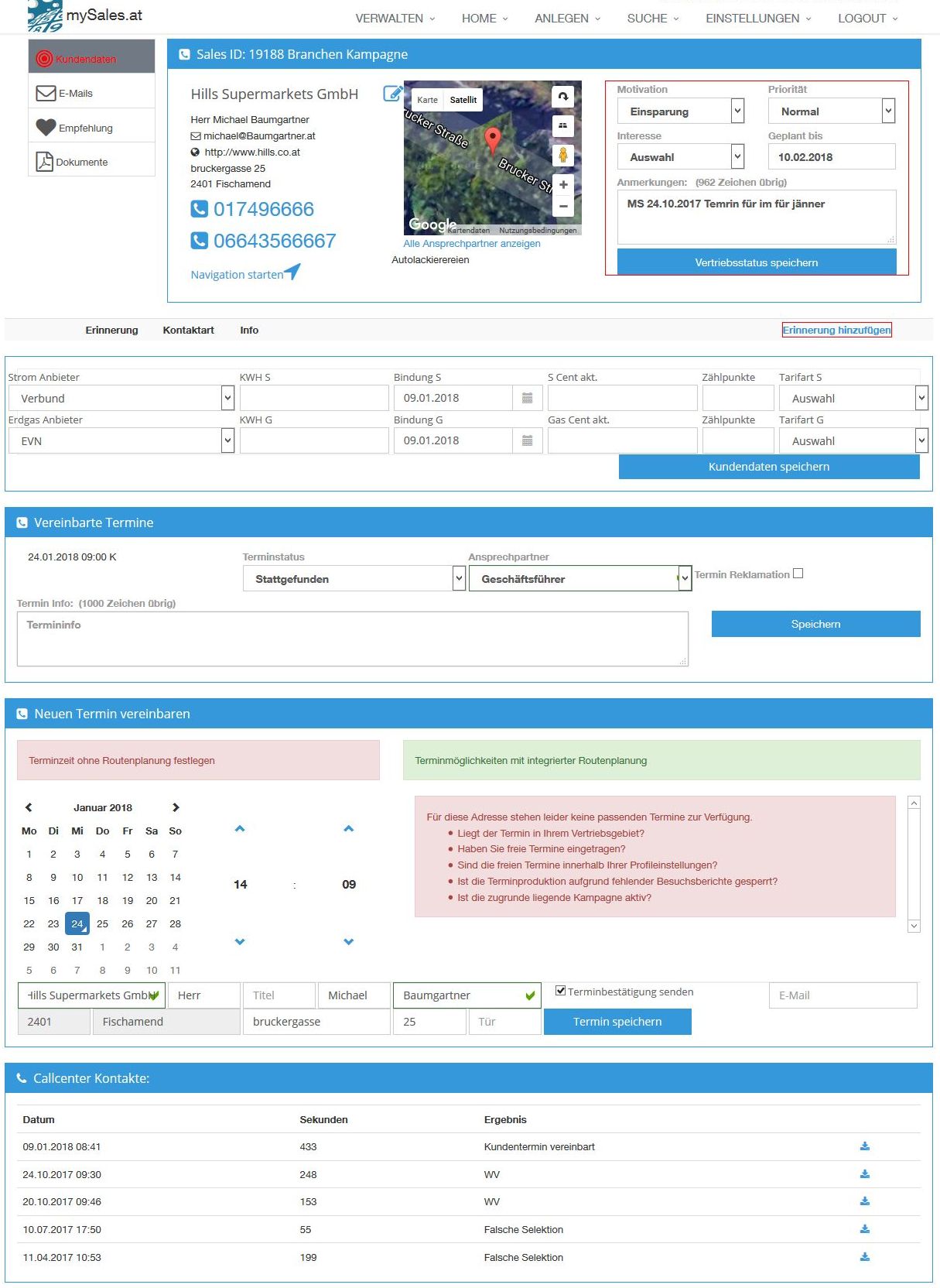Click into the Termininfo text area
Screen dimensions: 940x1288
(x=352, y=639)
